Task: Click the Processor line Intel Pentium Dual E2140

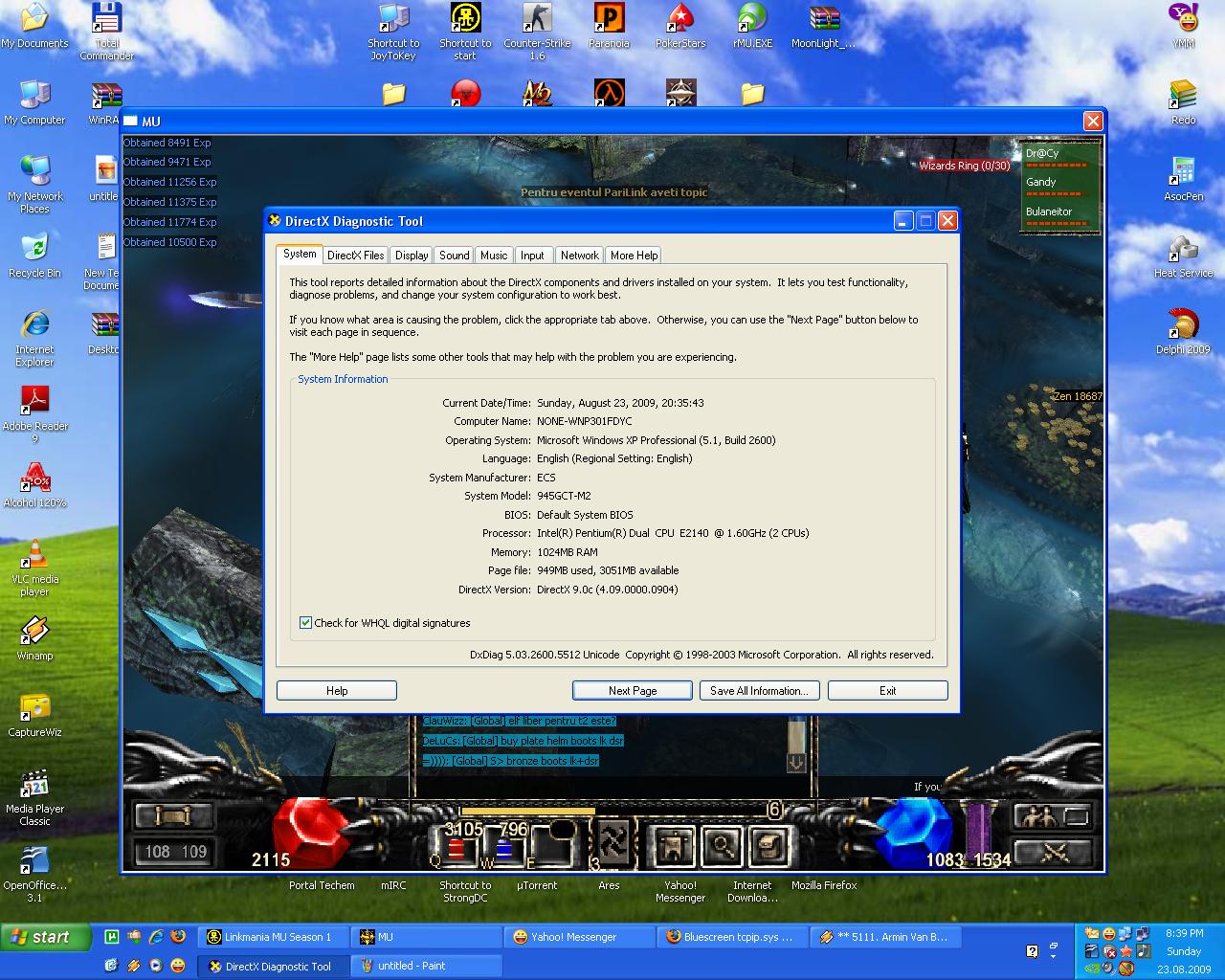Action: point(673,533)
